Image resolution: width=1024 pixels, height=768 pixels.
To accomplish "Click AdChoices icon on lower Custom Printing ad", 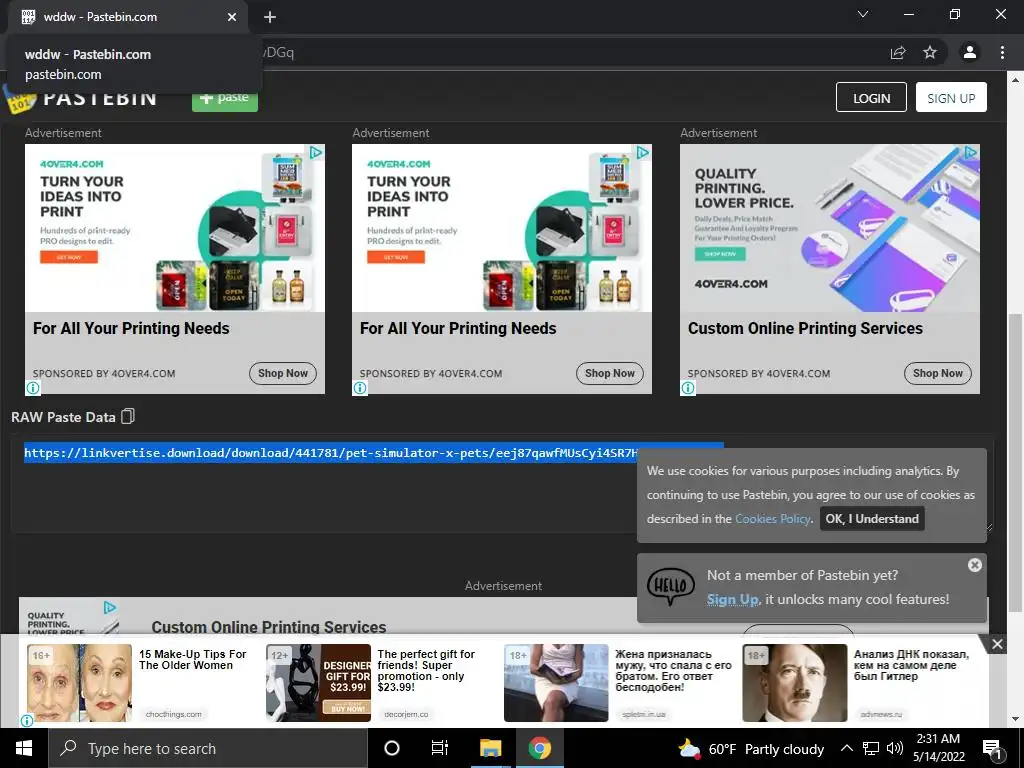I will click(x=110, y=608).
